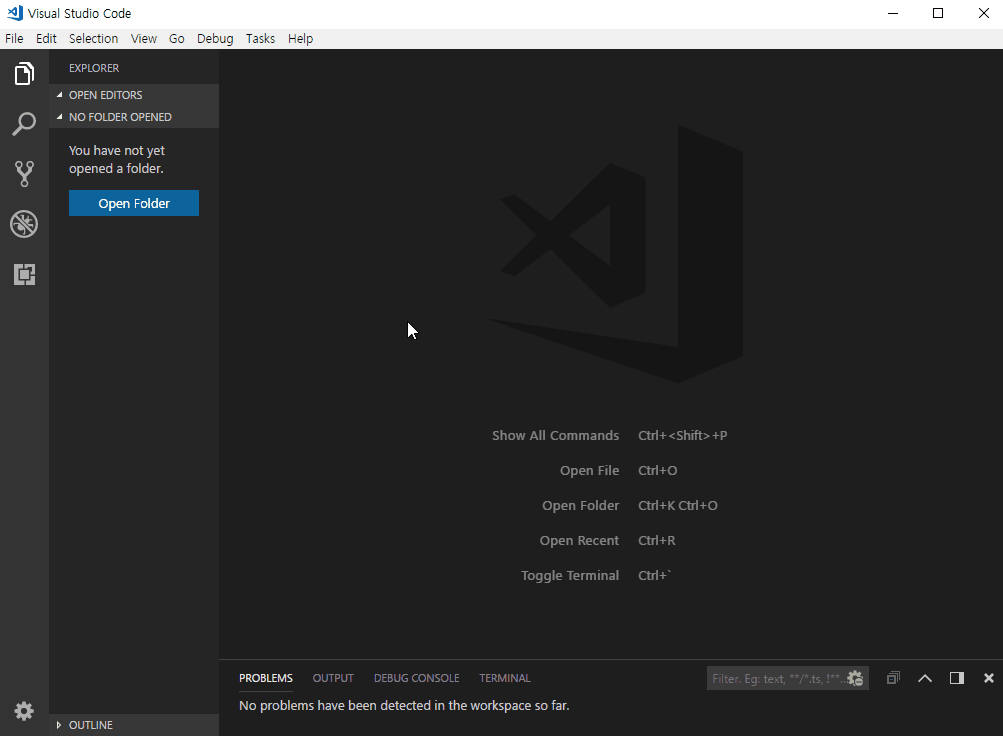Move the panel to the right side
The height and width of the screenshot is (736, 1003).
click(x=957, y=678)
